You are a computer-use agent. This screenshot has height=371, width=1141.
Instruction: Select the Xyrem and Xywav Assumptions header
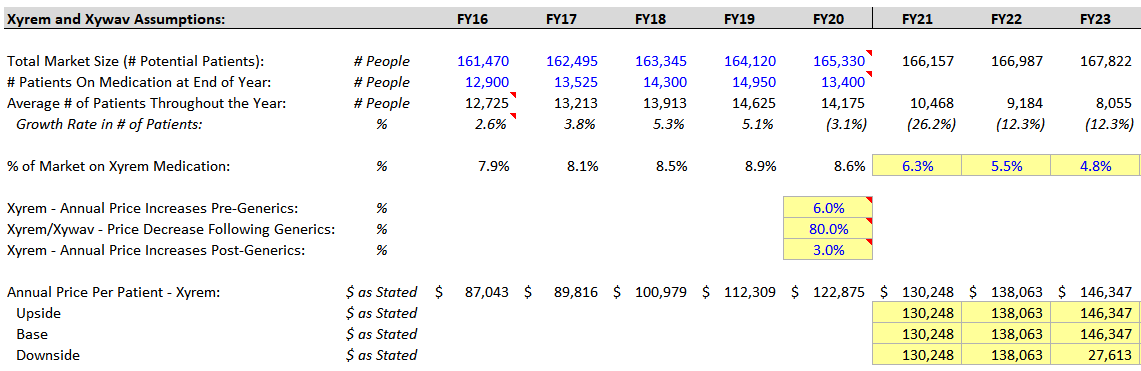(116, 20)
